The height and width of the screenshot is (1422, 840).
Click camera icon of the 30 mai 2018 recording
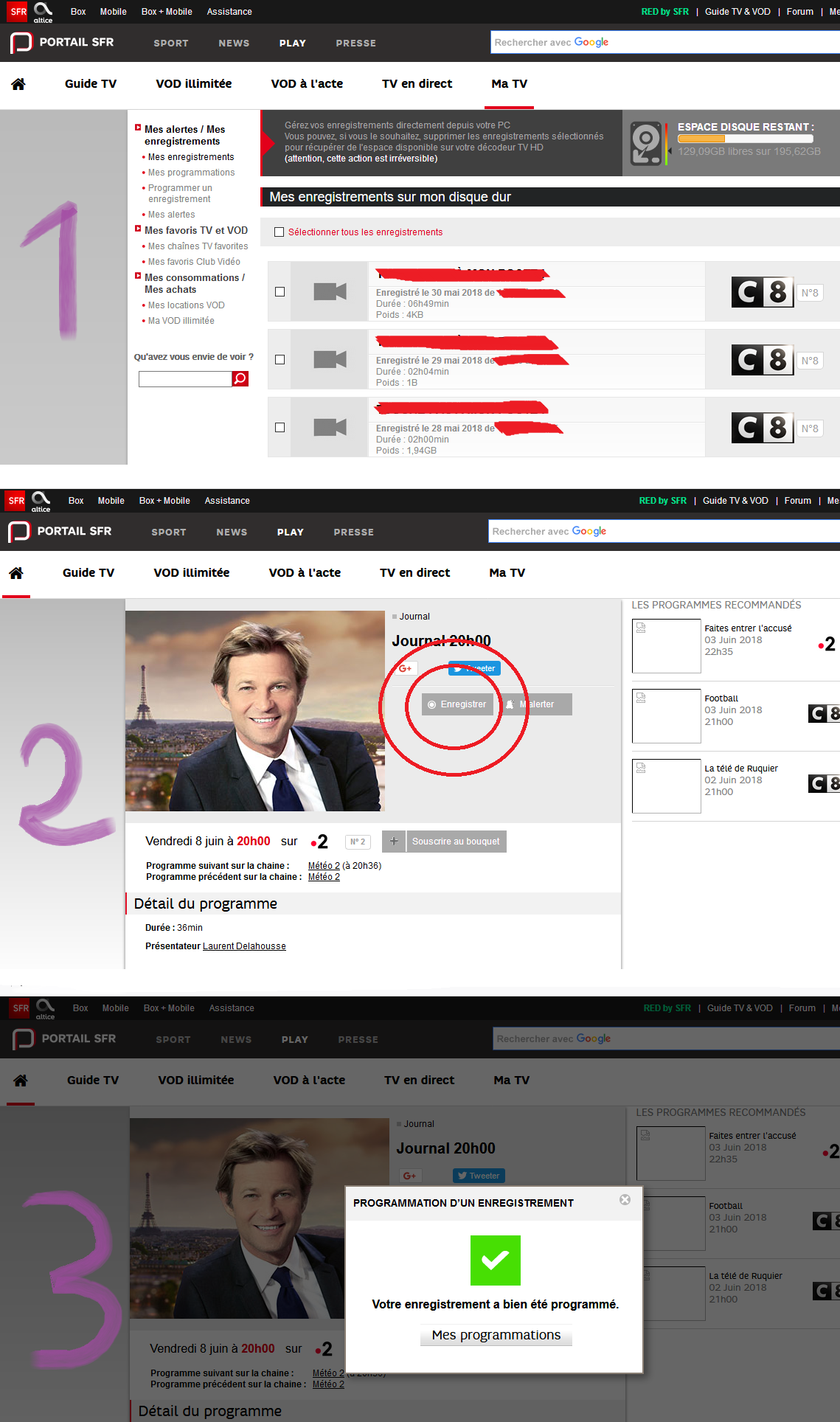pyautogui.click(x=330, y=292)
